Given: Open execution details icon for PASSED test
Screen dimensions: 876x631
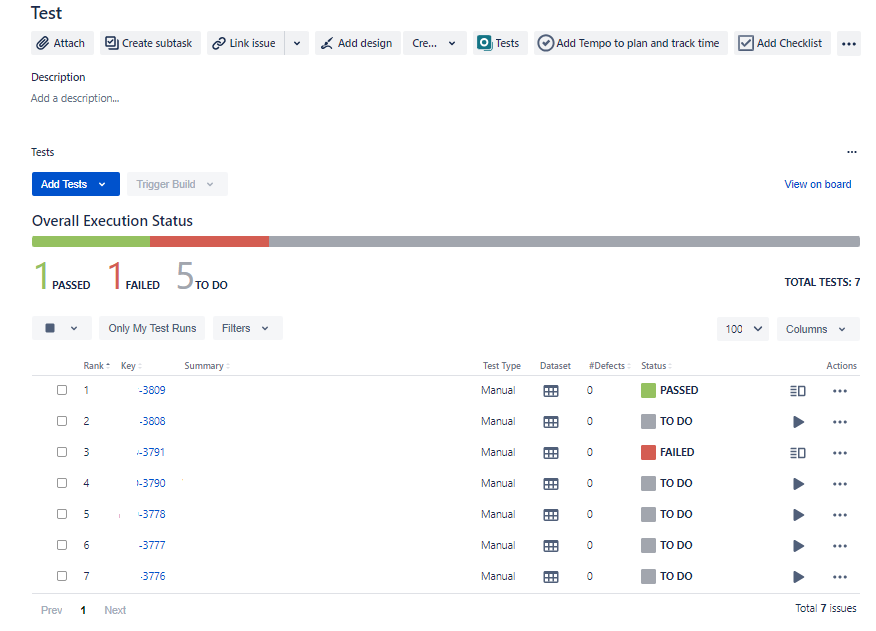Looking at the screenshot, I should 797,391.
